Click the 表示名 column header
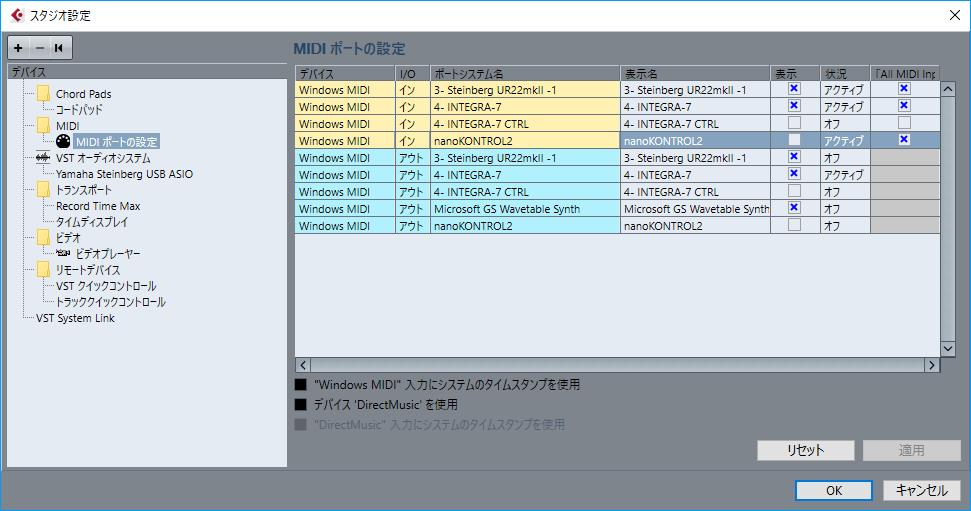Image resolution: width=971 pixels, height=511 pixels. pyautogui.click(x=695, y=74)
